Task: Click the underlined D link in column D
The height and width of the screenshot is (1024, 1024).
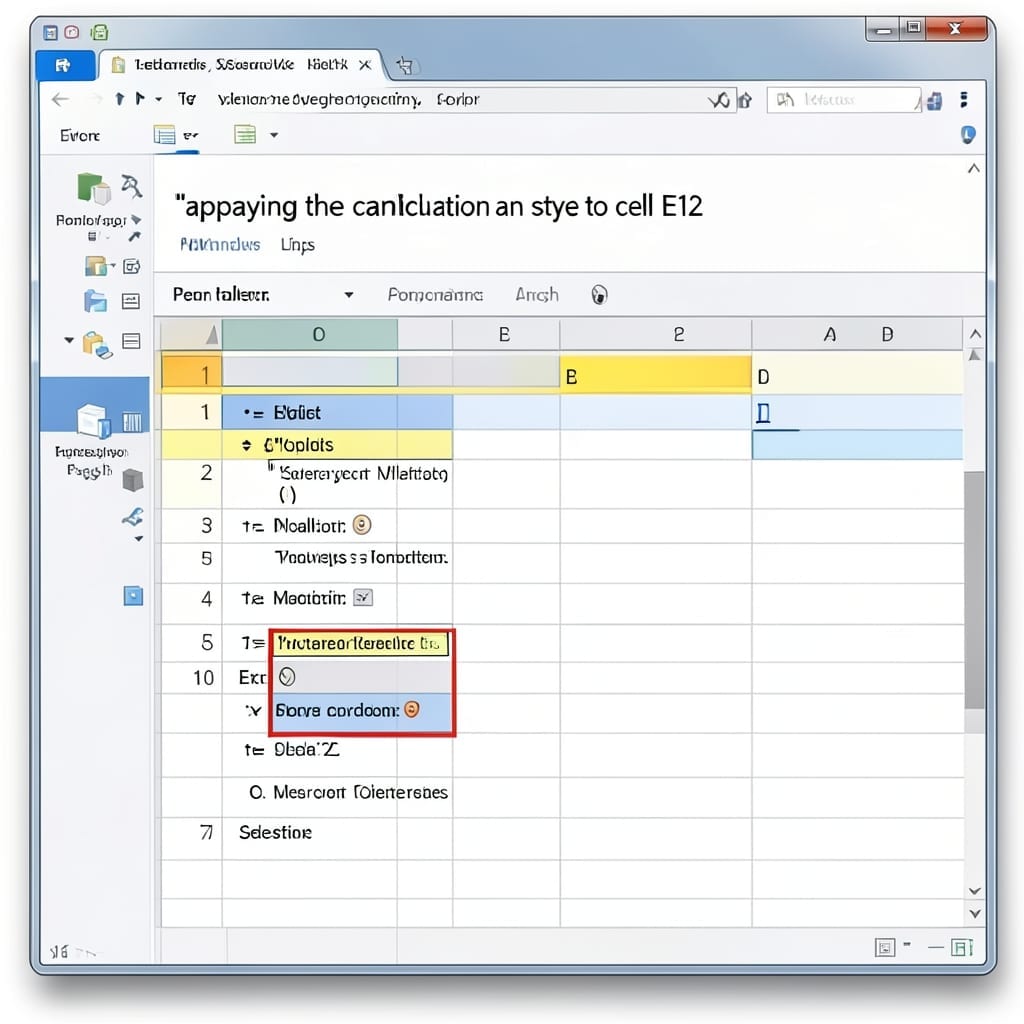Action: click(763, 413)
